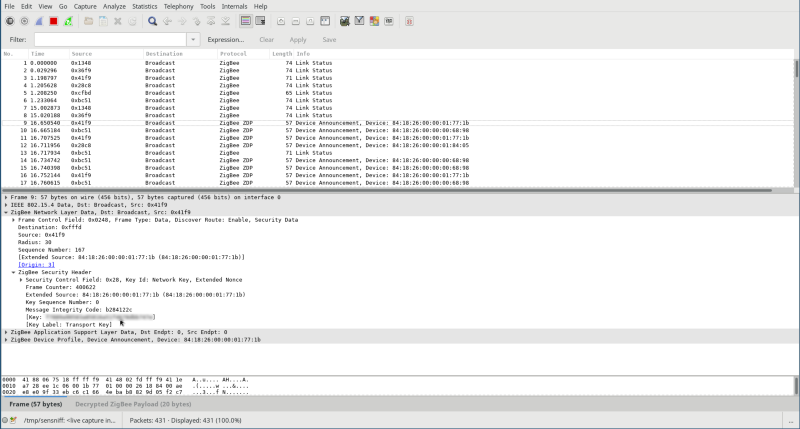Image resolution: width=800 pixels, height=429 pixels.
Task: Go back in packet history
Action: coord(167,21)
